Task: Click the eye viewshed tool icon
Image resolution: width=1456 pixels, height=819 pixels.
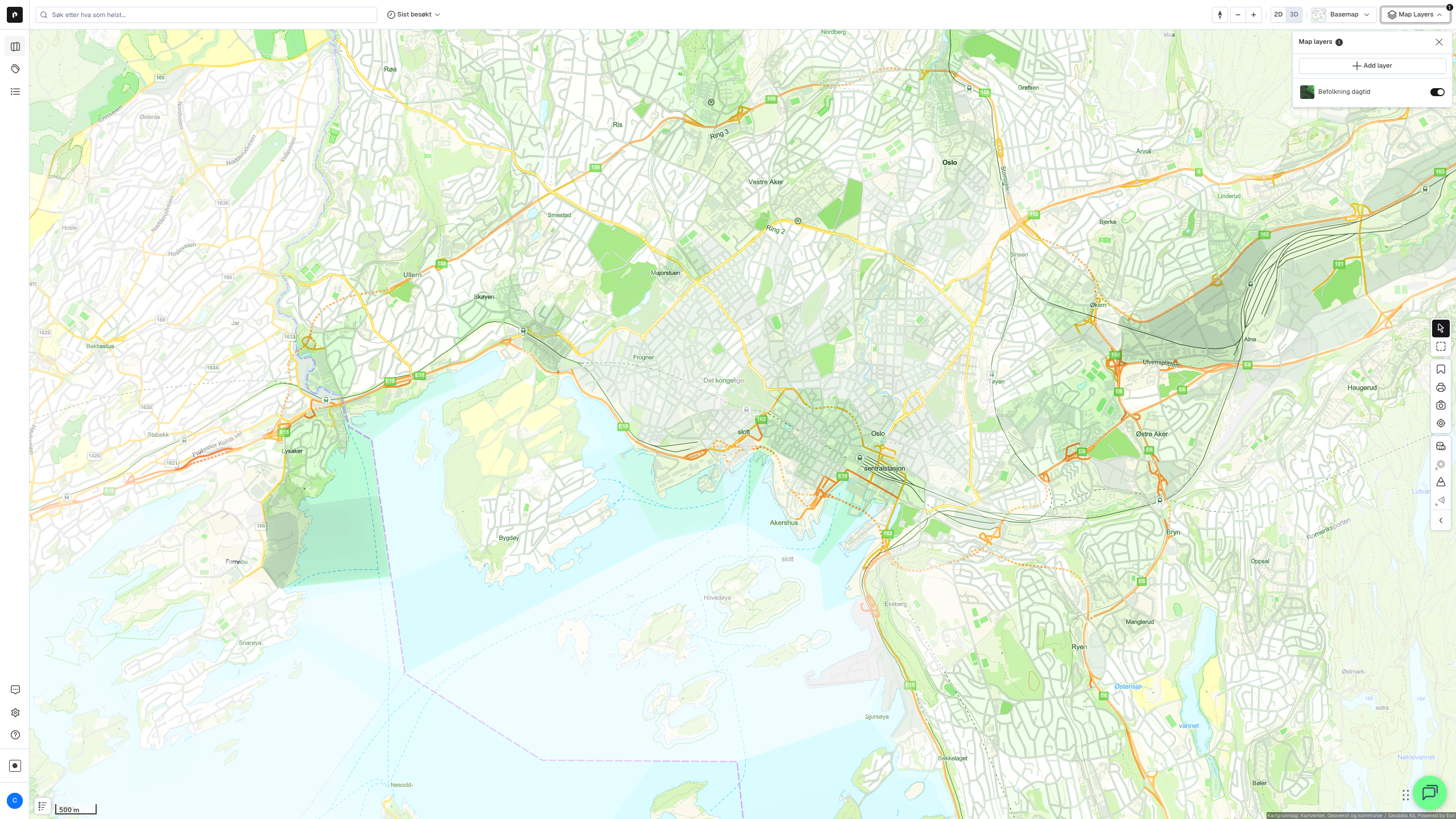Action: [x=1441, y=500]
